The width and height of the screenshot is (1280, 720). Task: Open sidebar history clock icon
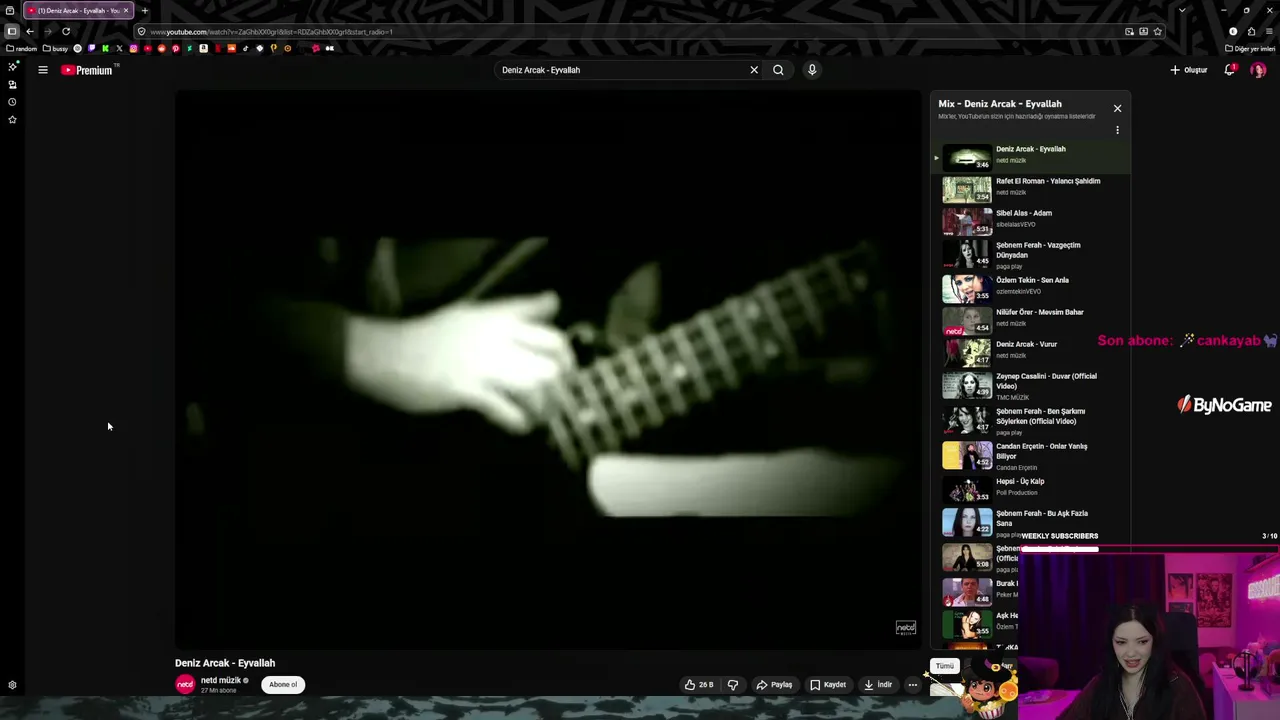pos(12,102)
